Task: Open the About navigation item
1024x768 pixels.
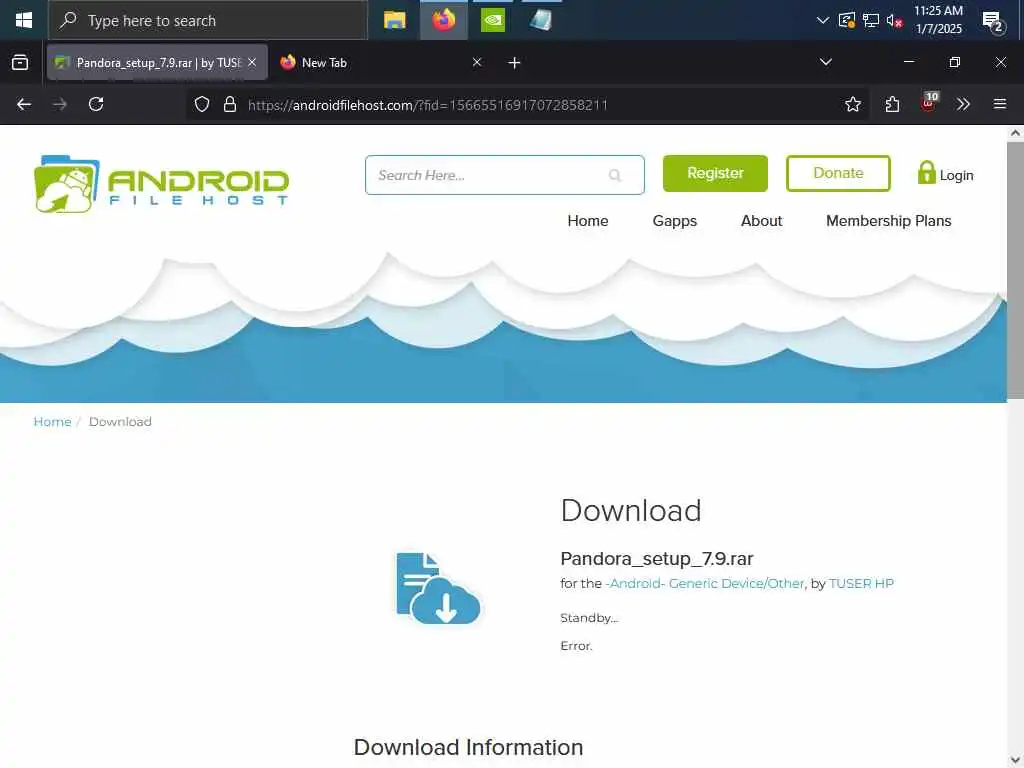Action: coord(761,221)
